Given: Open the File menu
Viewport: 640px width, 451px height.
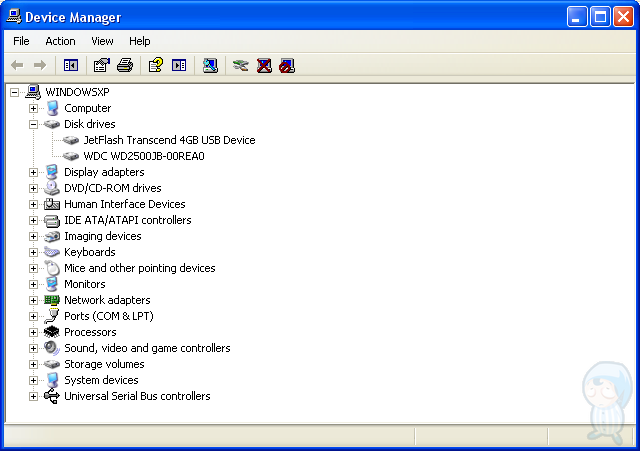Looking at the screenshot, I should [x=21, y=41].
